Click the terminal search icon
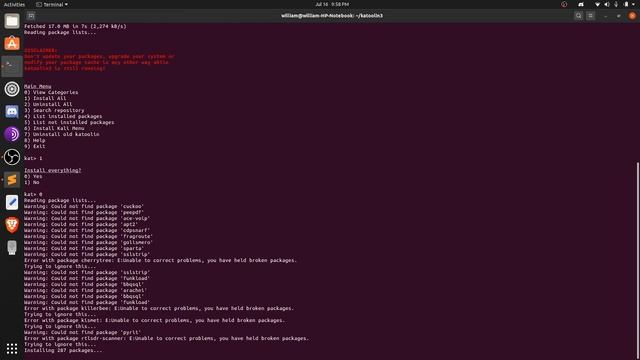The height and width of the screenshot is (360, 640). point(578,16)
